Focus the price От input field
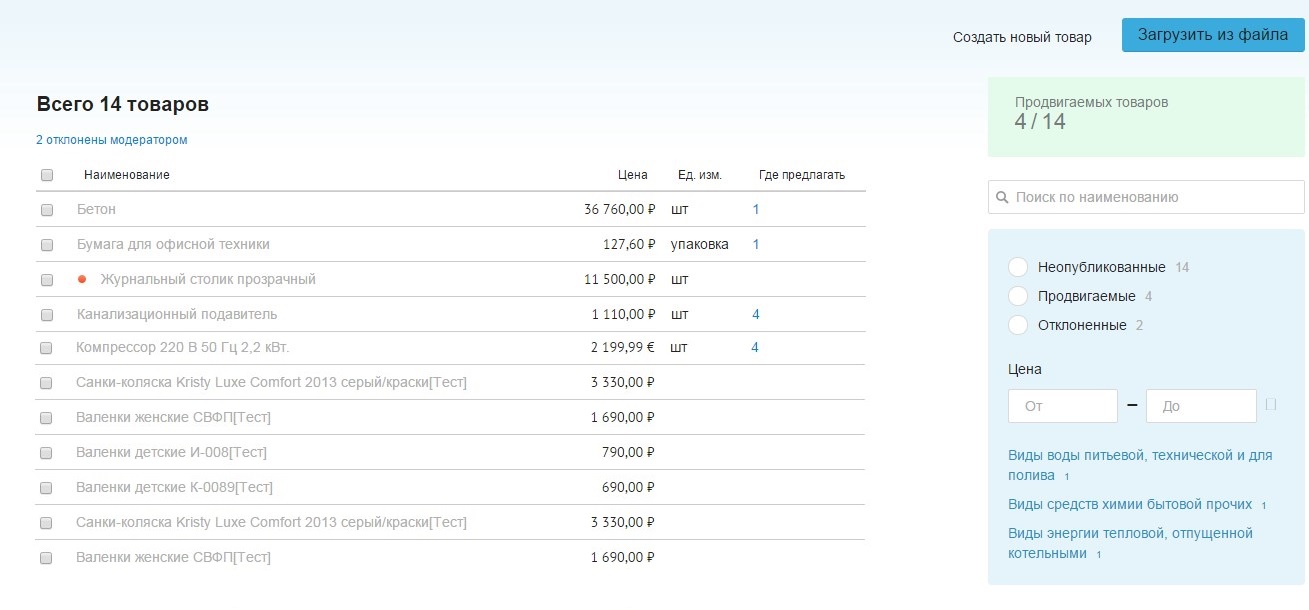The height and width of the screenshot is (610, 1309). point(1063,406)
